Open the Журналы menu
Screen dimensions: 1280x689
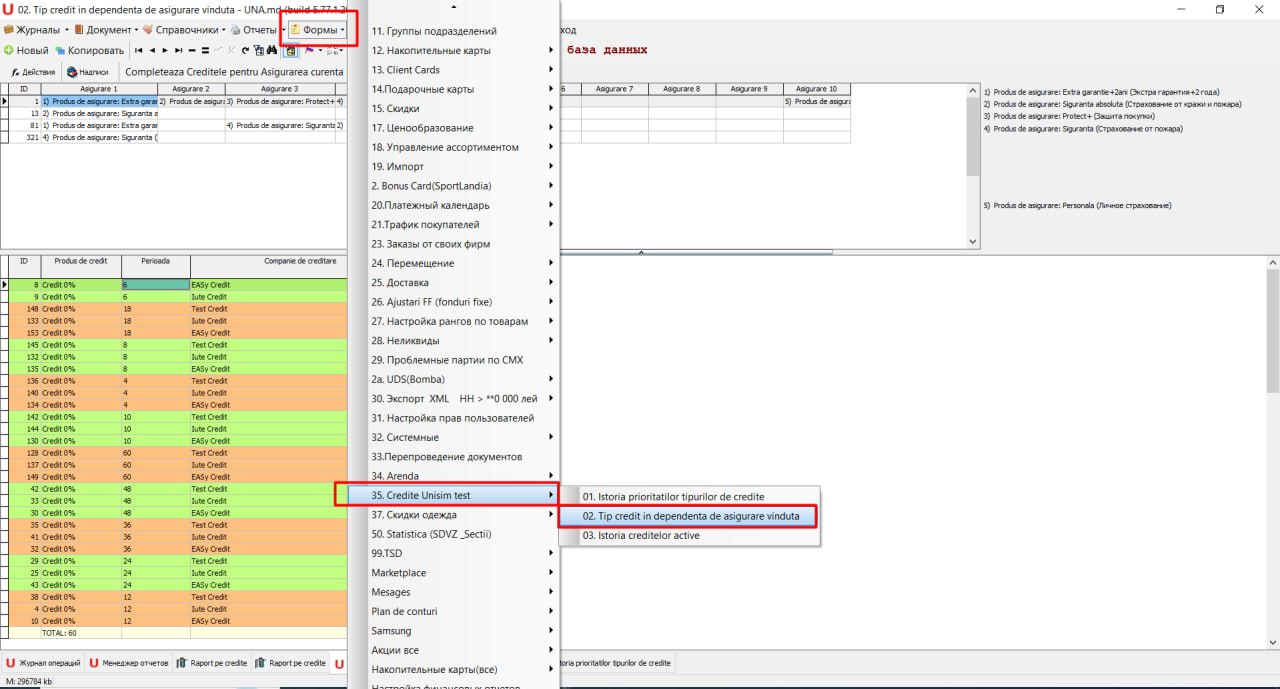[x=36, y=30]
